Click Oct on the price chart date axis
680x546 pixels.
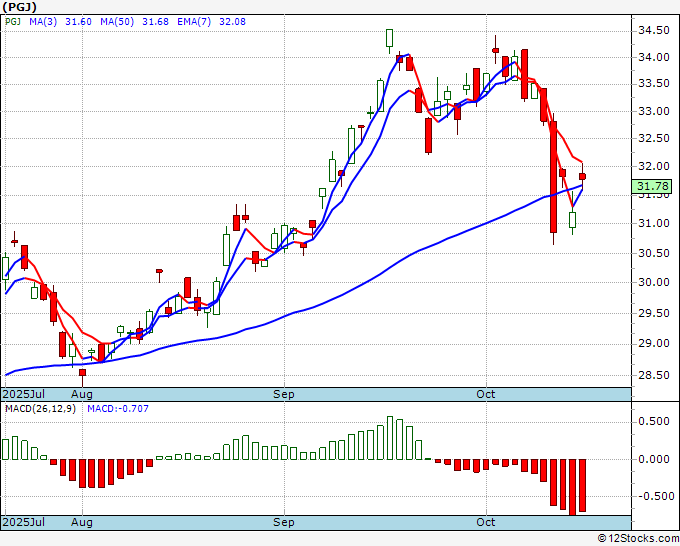(485, 394)
